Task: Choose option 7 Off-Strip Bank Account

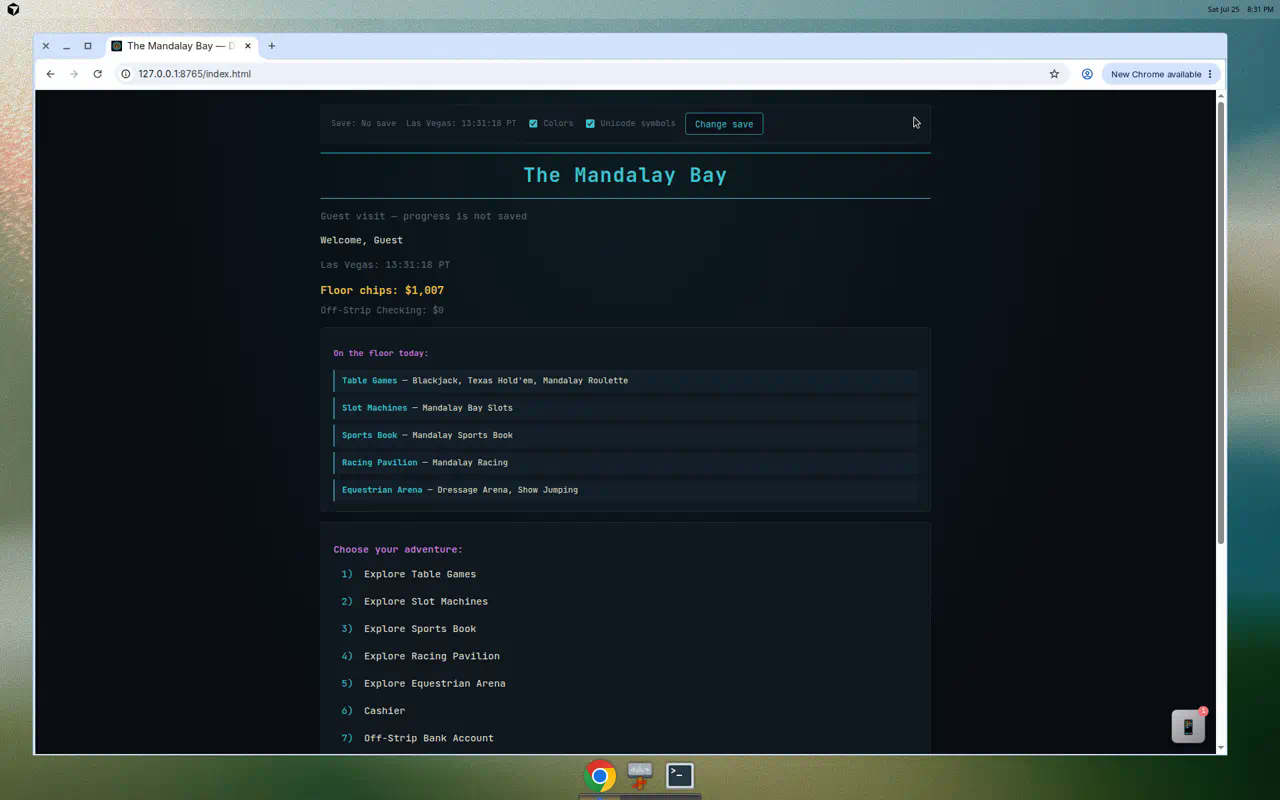Action: click(x=625, y=738)
